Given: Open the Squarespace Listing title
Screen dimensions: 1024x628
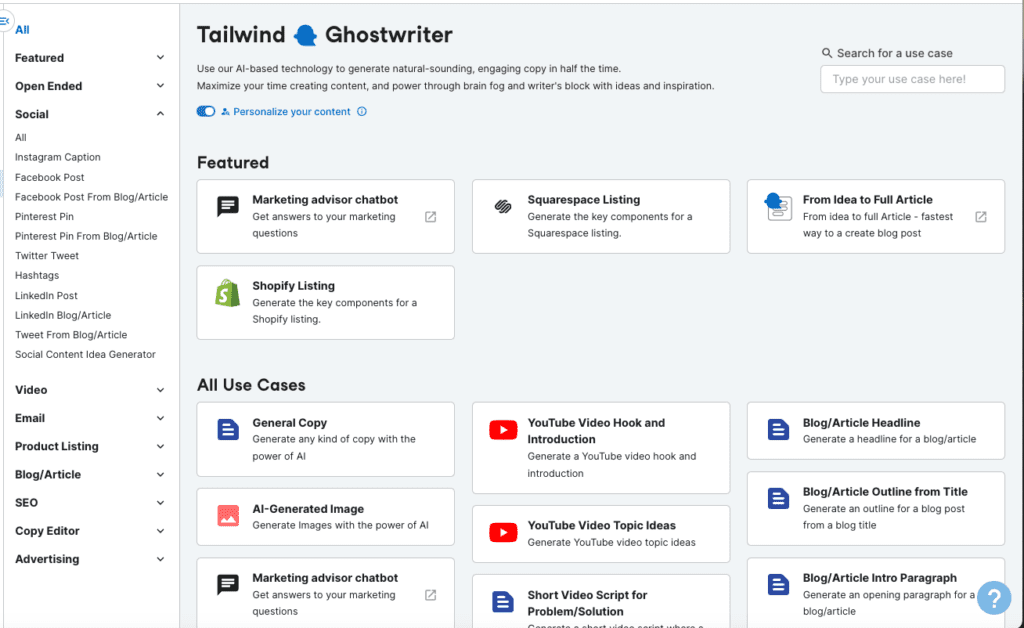Looking at the screenshot, I should (x=584, y=200).
